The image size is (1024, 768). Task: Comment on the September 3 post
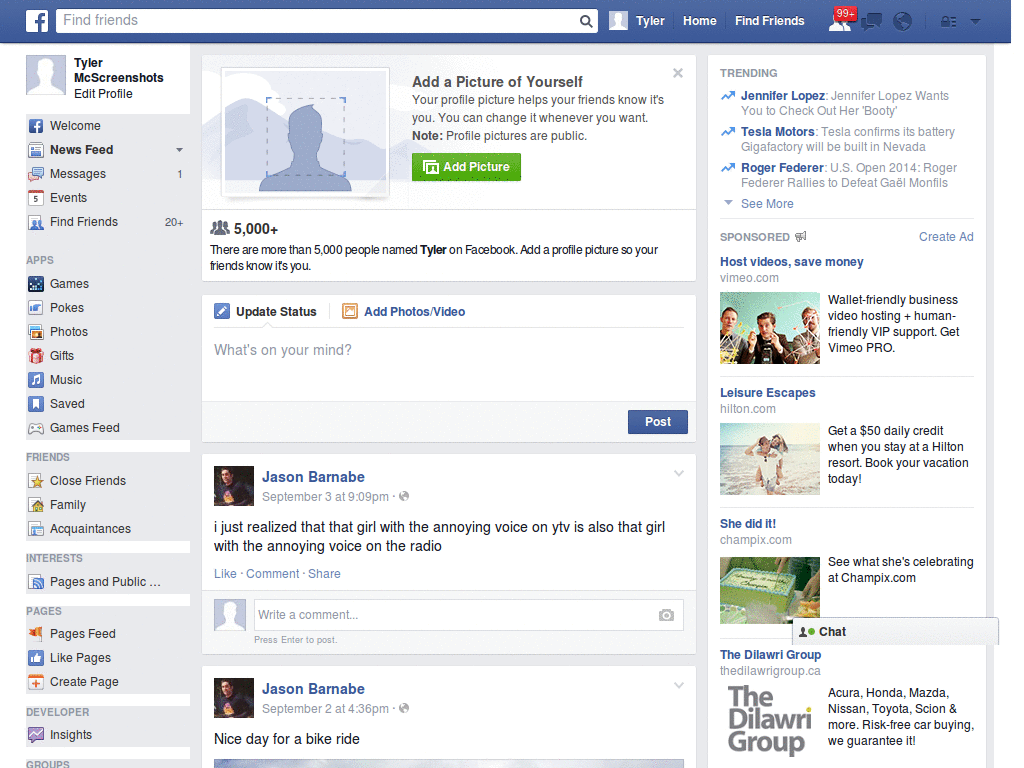tap(272, 573)
